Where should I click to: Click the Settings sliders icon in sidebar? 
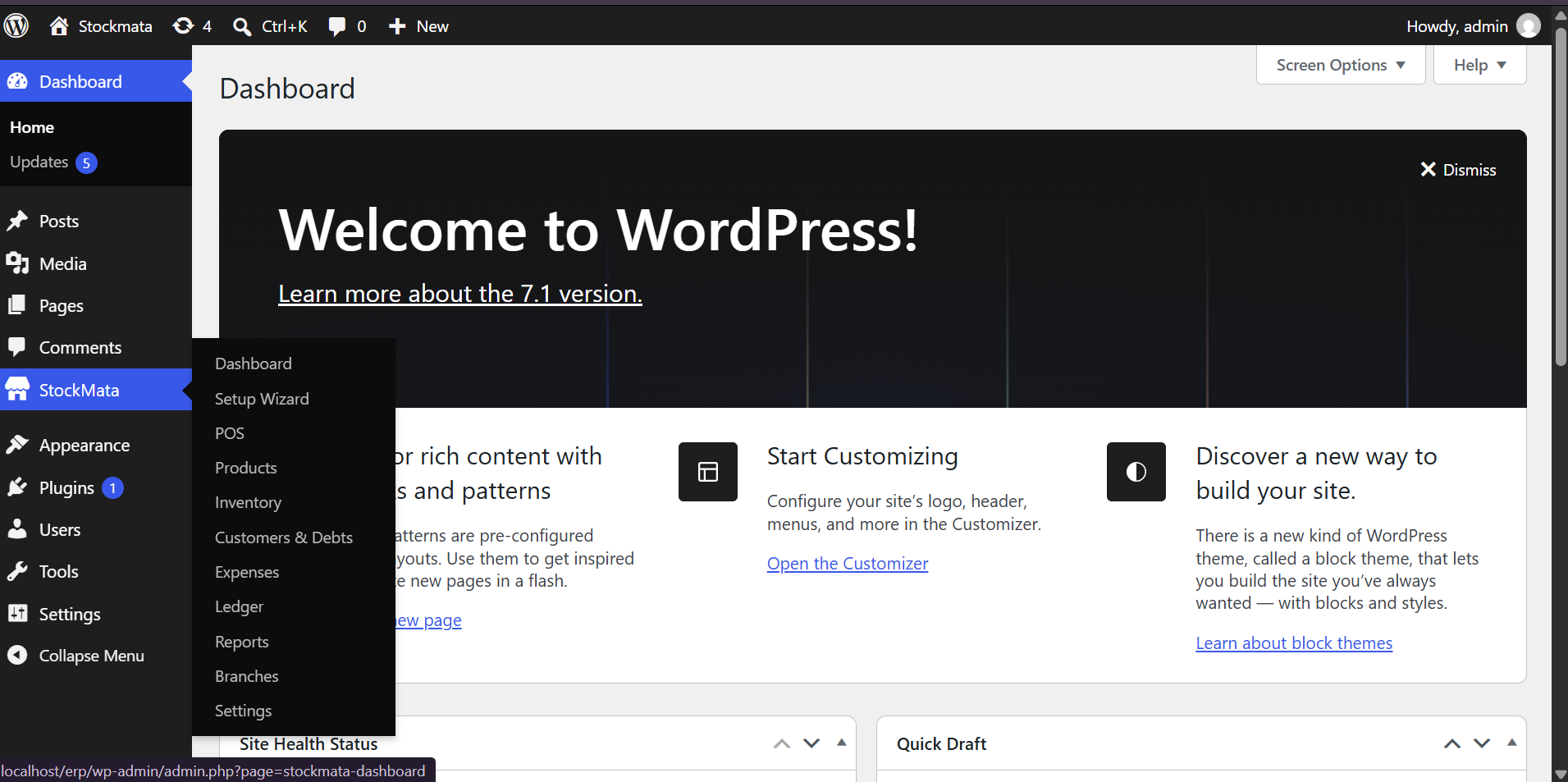click(17, 614)
